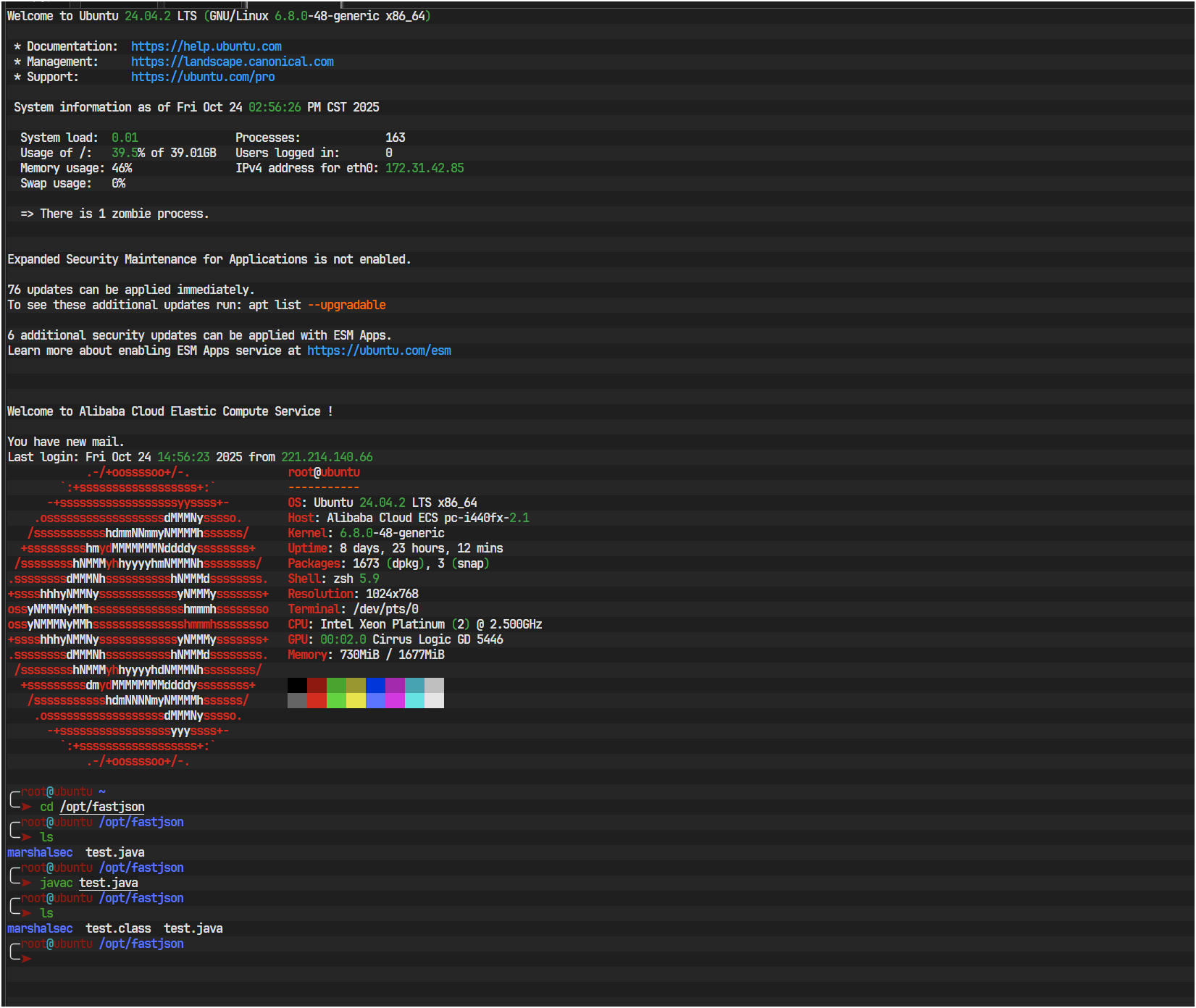Click the underlined /opt/fastjson path after cd
The image size is (1196, 1008).
[x=102, y=807]
